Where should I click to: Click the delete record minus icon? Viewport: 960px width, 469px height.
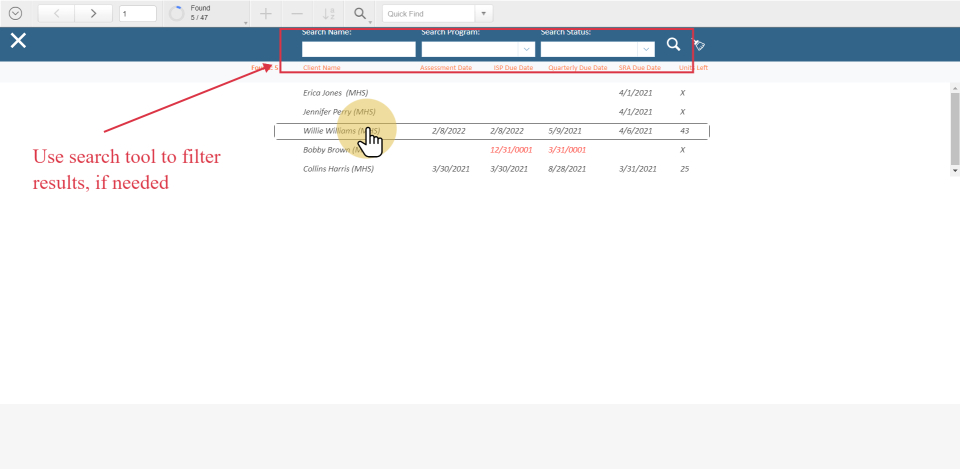296,14
